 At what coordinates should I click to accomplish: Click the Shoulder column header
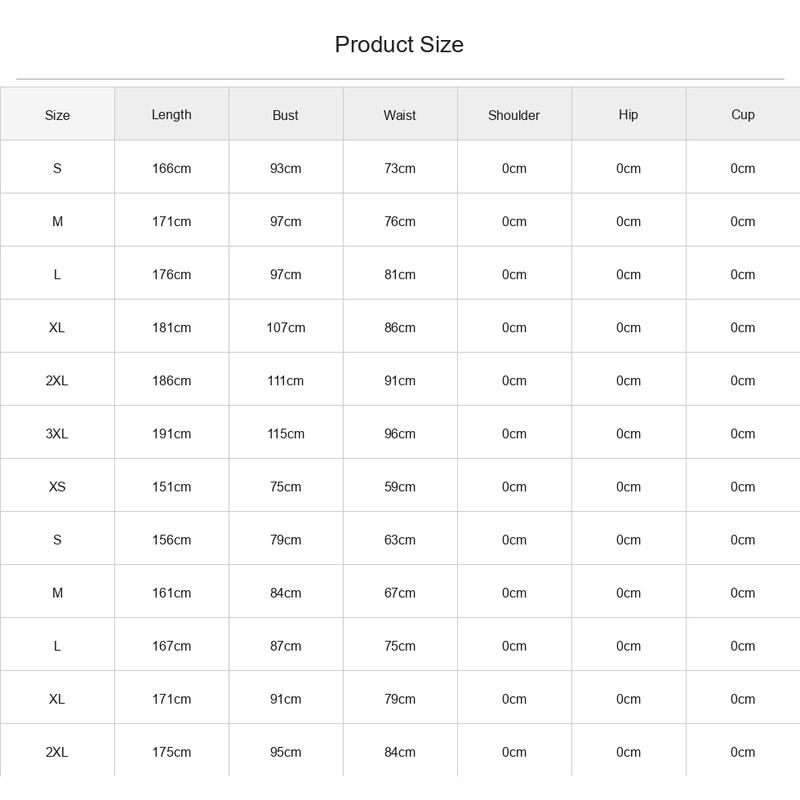[x=514, y=115]
